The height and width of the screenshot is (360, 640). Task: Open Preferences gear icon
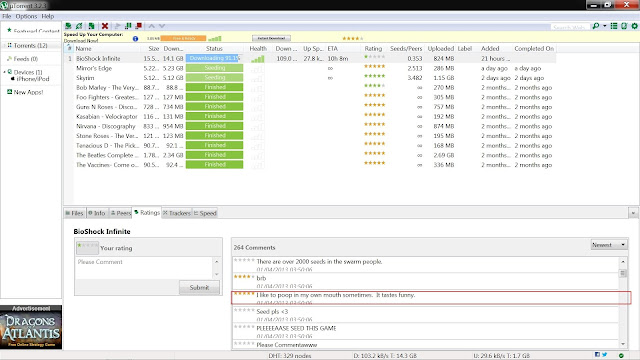point(634,26)
